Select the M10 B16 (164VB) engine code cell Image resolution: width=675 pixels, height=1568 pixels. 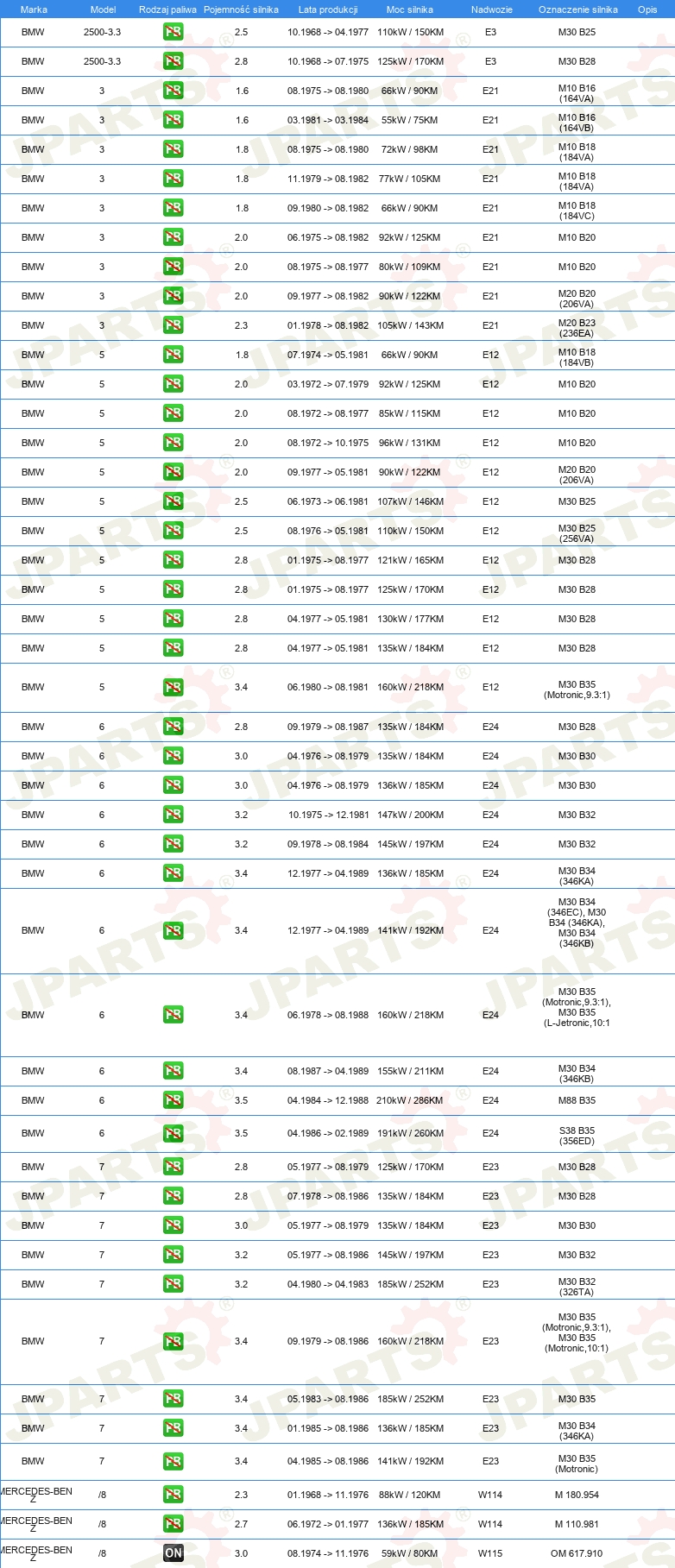(x=577, y=123)
